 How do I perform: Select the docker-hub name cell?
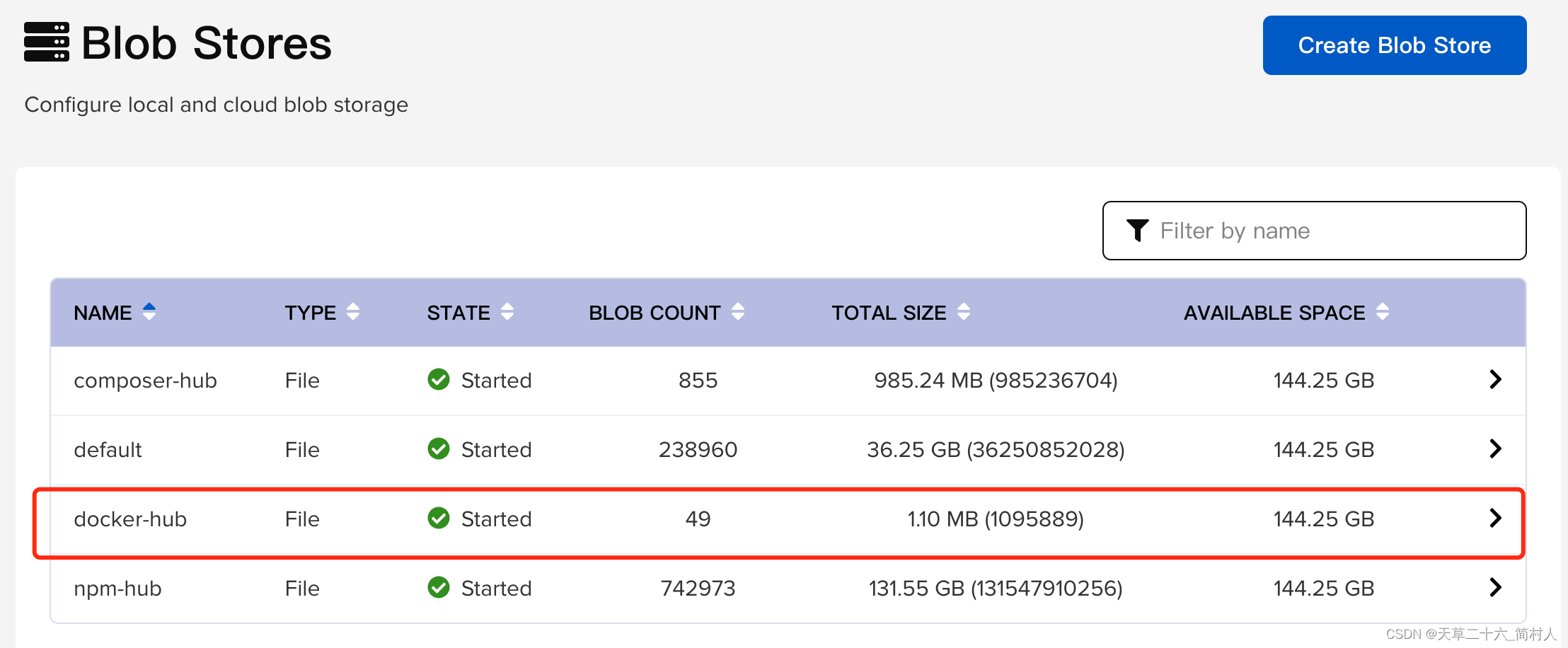pos(130,519)
